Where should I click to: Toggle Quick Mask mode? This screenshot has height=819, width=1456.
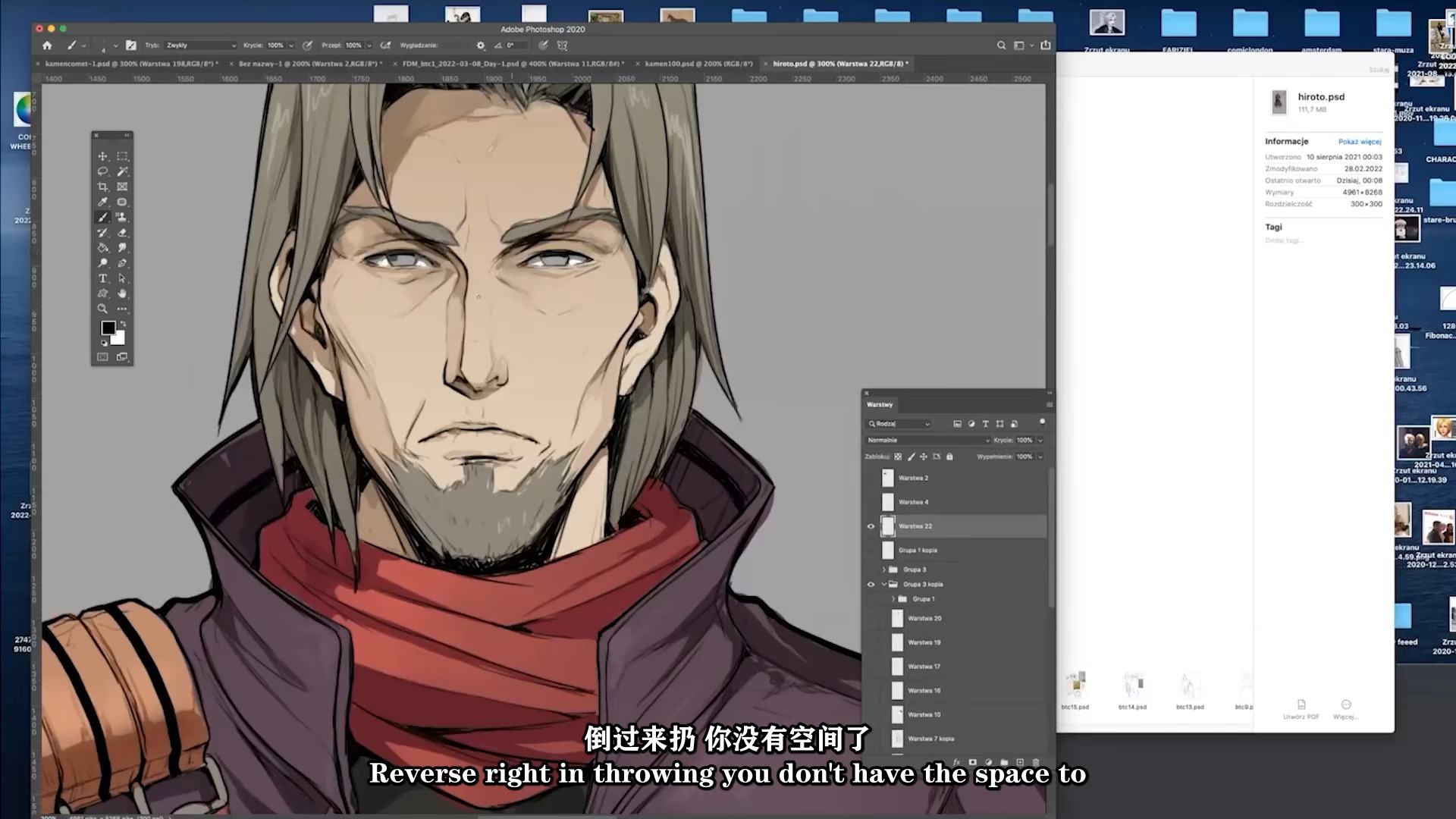click(102, 356)
